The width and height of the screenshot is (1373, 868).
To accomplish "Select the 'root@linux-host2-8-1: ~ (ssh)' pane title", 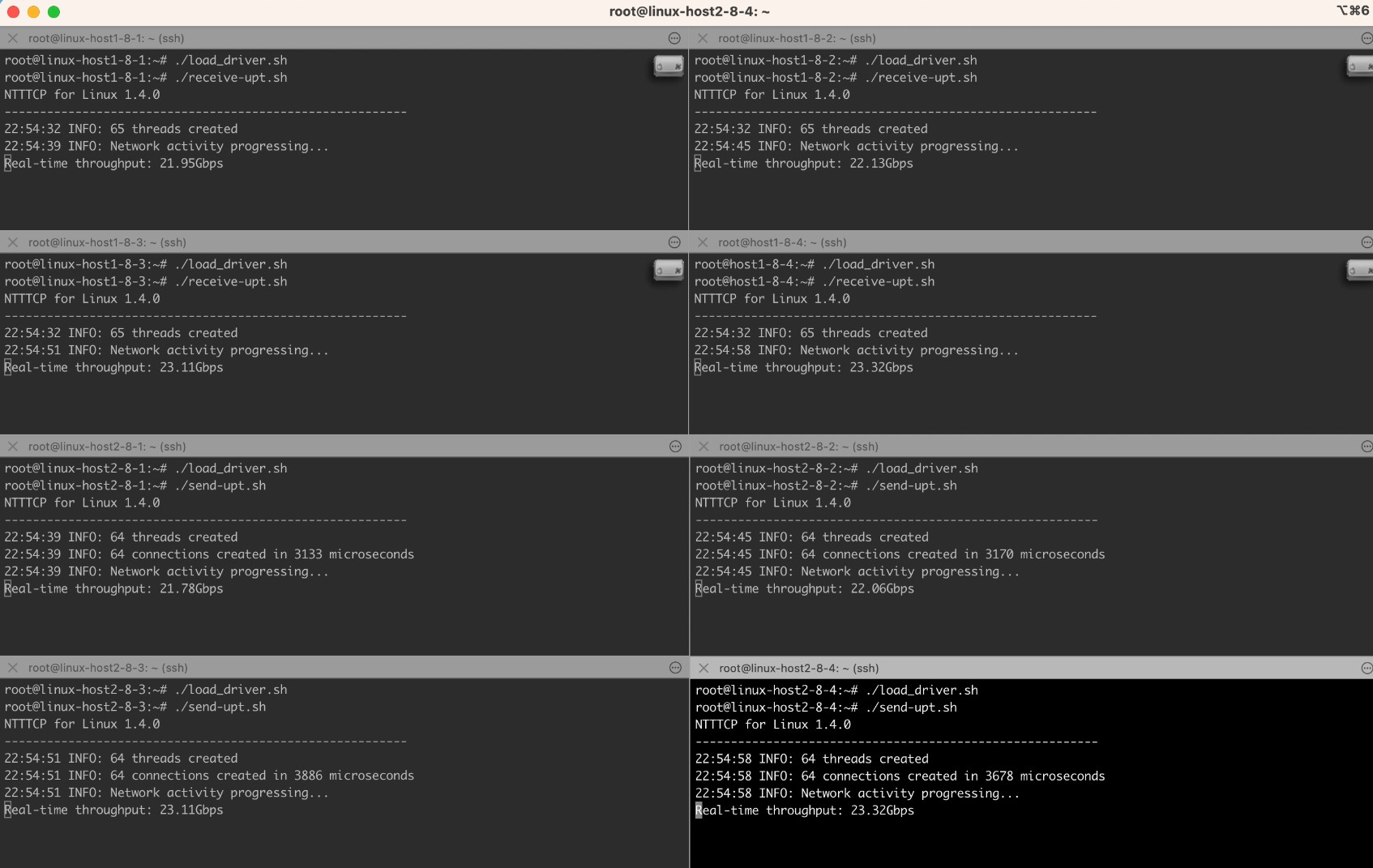I will coord(107,447).
